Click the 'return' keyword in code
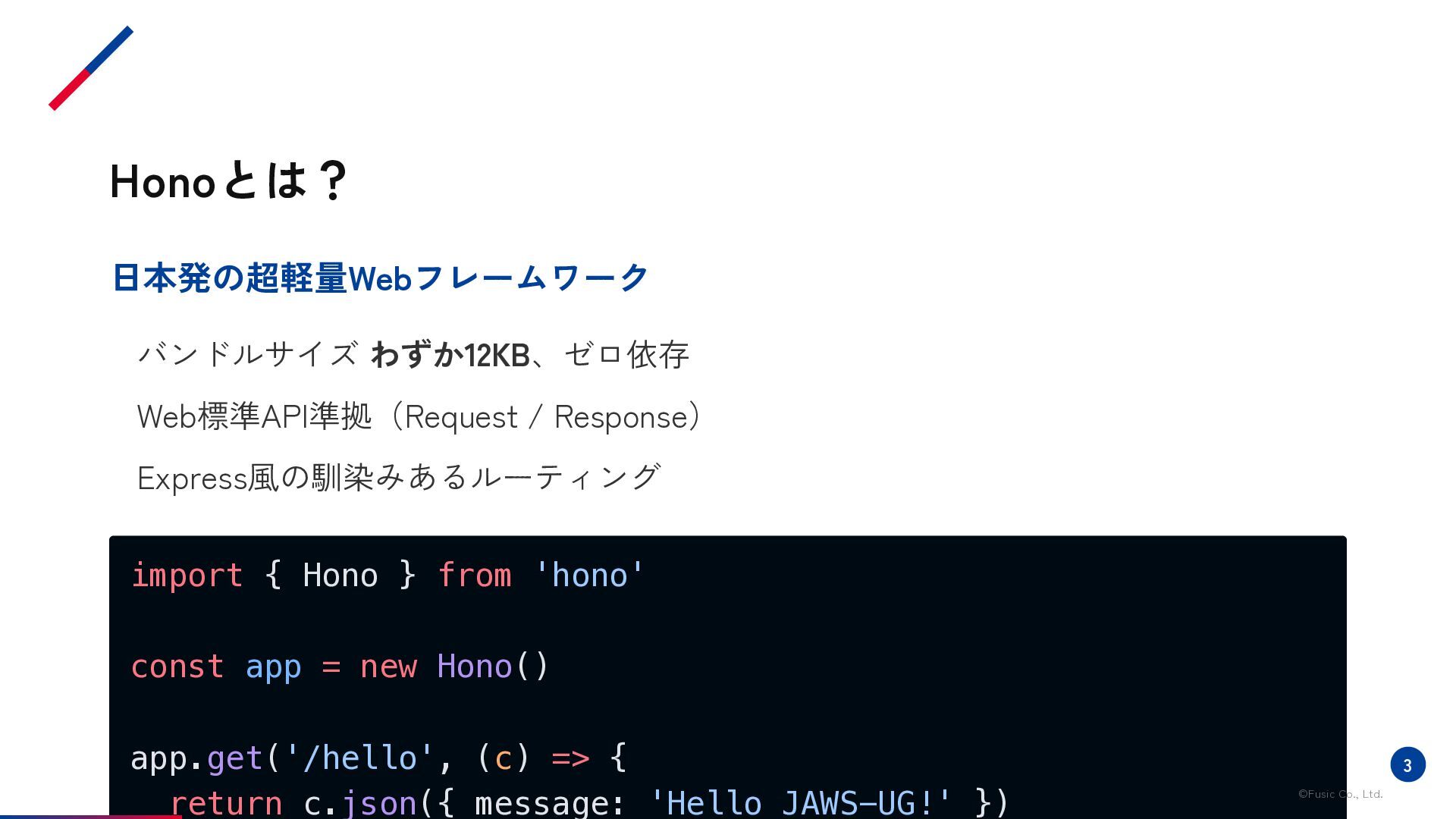This screenshot has height=819, width=1456. coord(226,803)
